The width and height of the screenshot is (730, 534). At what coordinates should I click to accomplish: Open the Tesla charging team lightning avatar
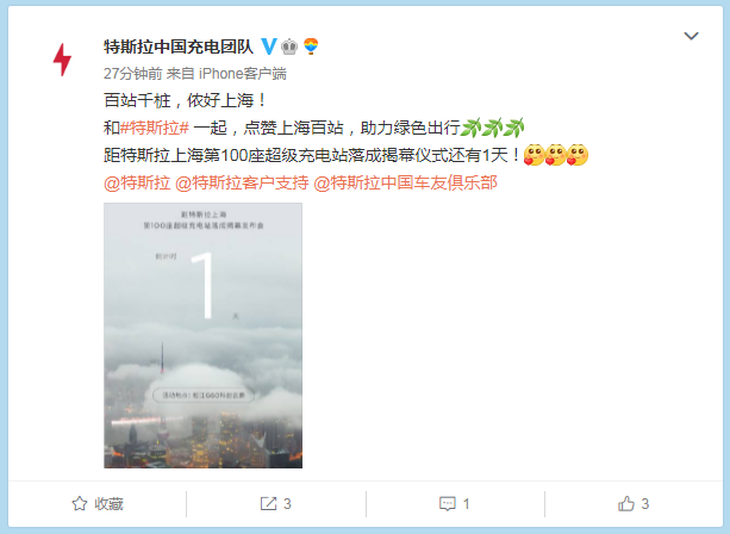pos(62,60)
